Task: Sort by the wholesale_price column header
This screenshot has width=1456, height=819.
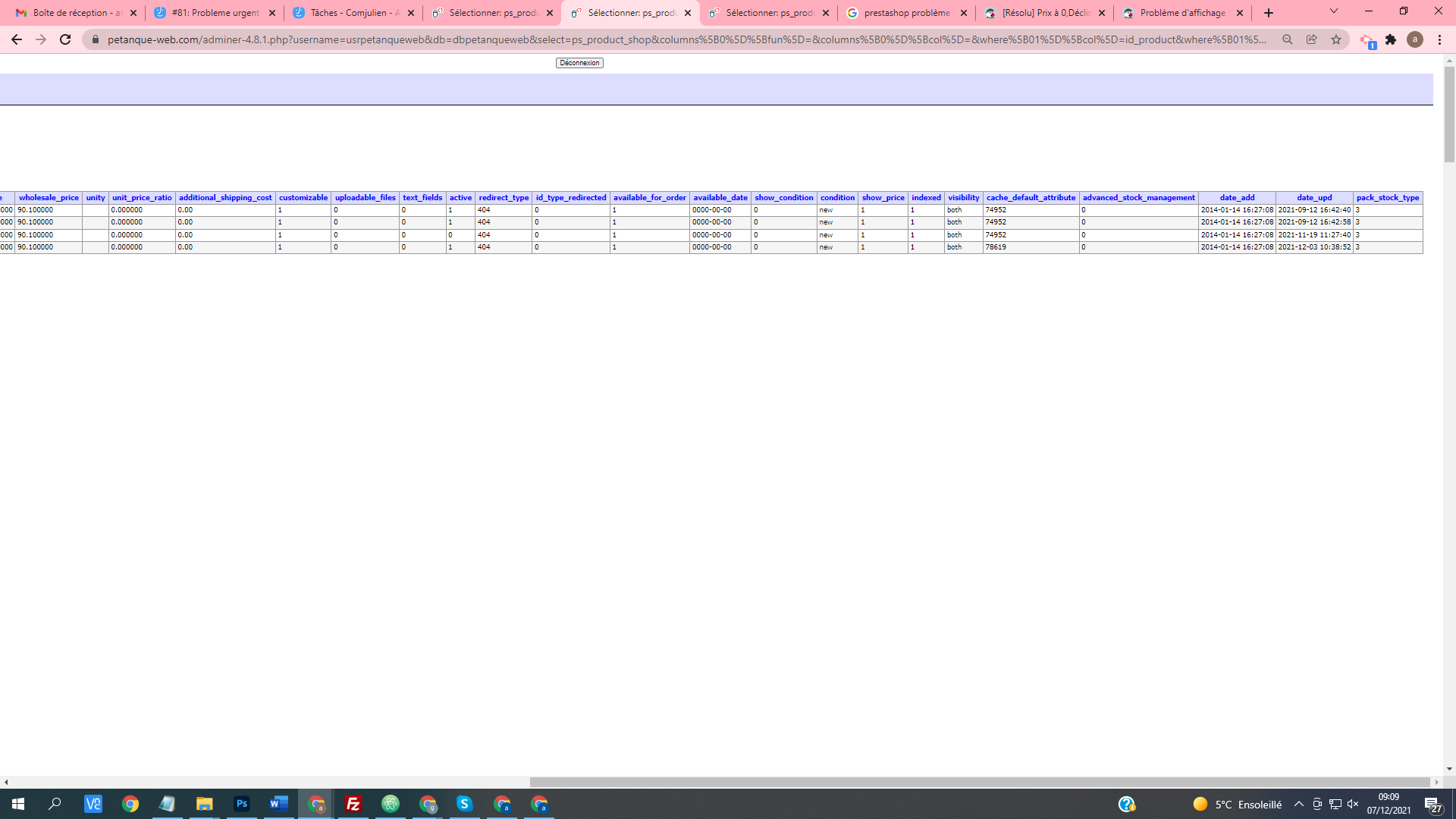Action: pyautogui.click(x=49, y=198)
